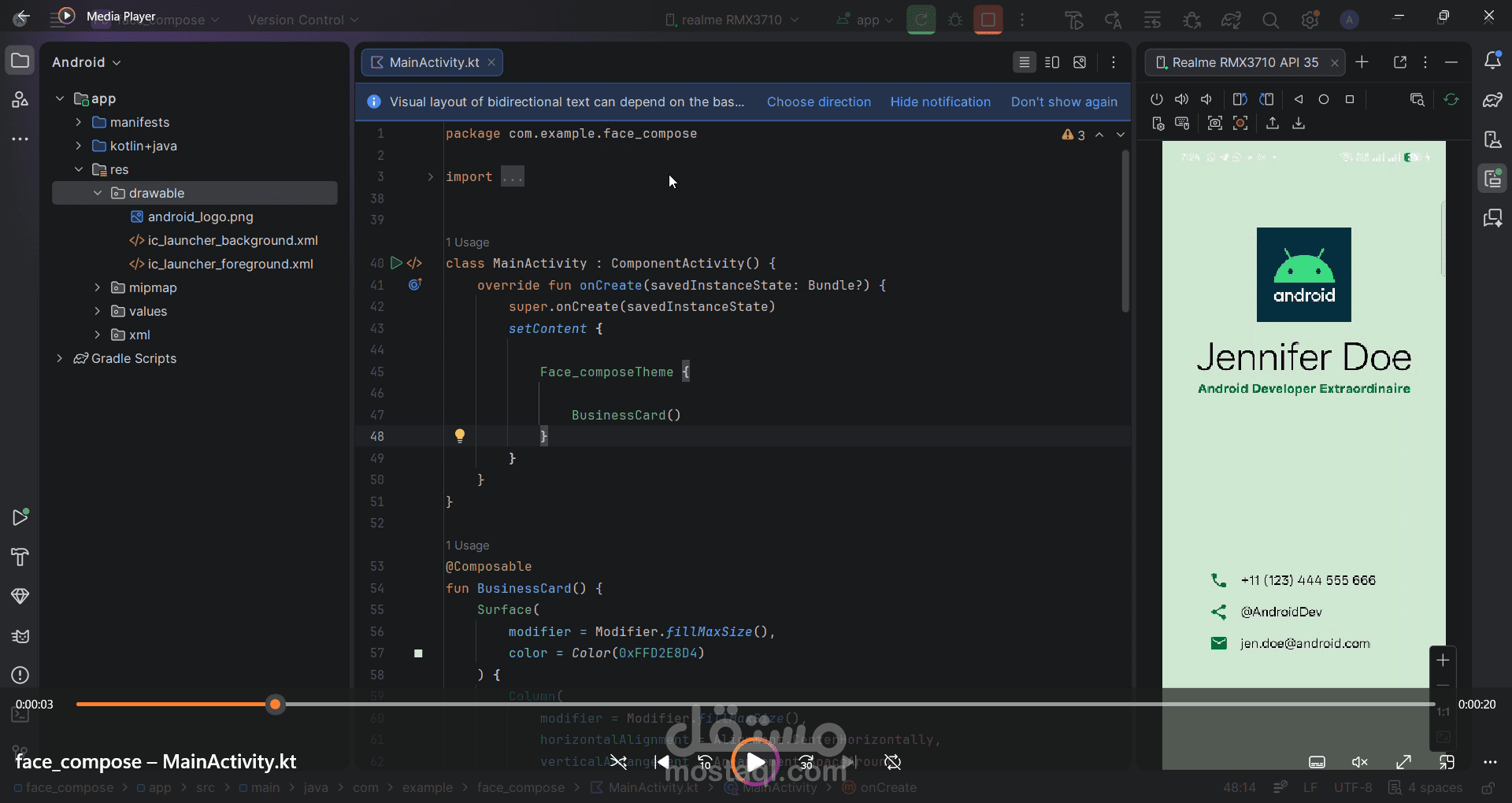Image resolution: width=1512 pixels, height=803 pixels.
Task: Start screen recording of the device
Action: [1240, 123]
